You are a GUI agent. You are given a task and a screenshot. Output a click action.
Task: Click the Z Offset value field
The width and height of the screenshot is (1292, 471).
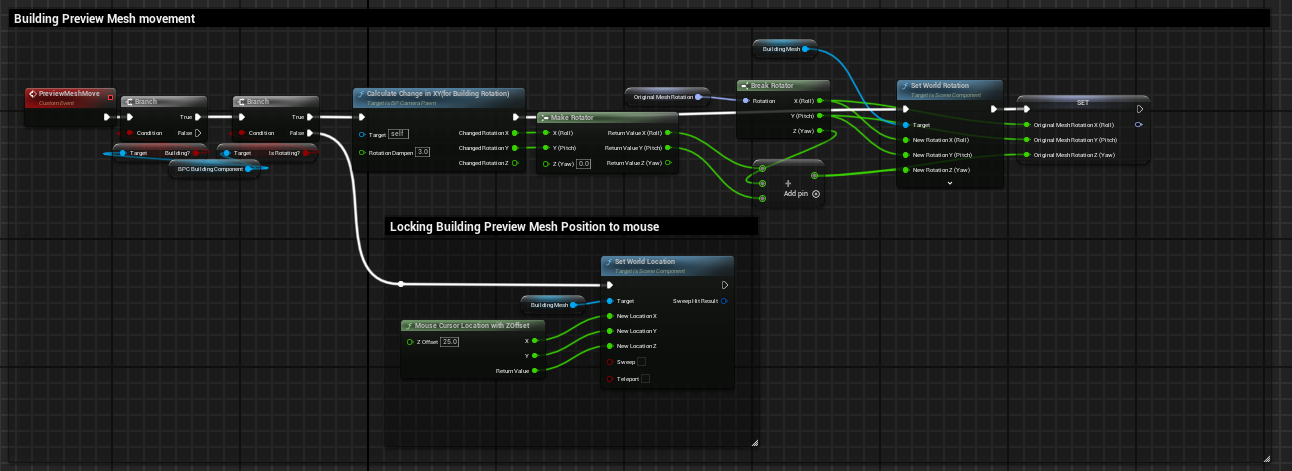(x=450, y=342)
